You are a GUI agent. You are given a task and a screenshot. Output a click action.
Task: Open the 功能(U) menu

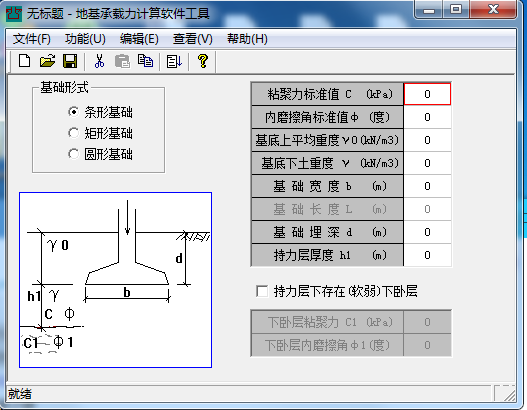coord(85,39)
